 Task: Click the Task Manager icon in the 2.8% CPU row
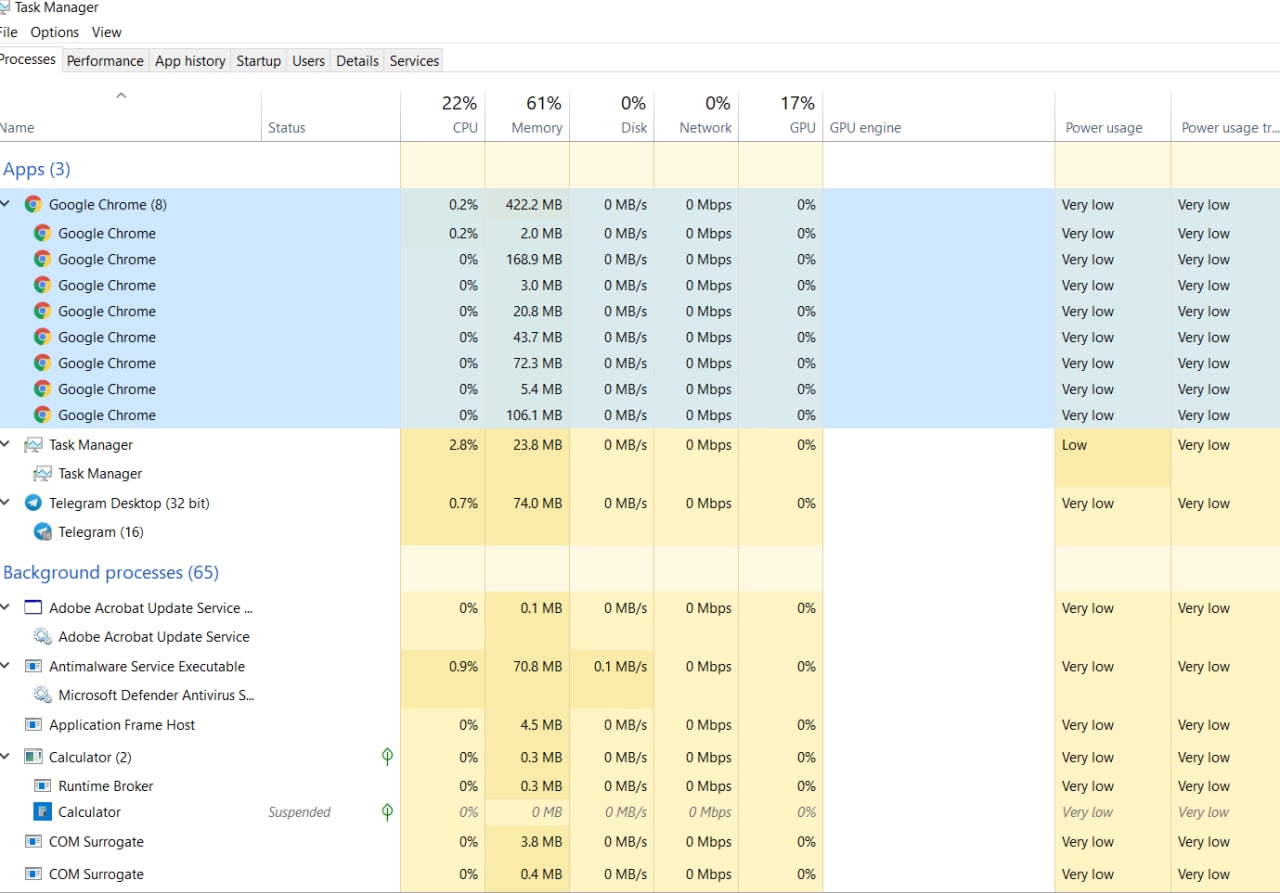(33, 445)
